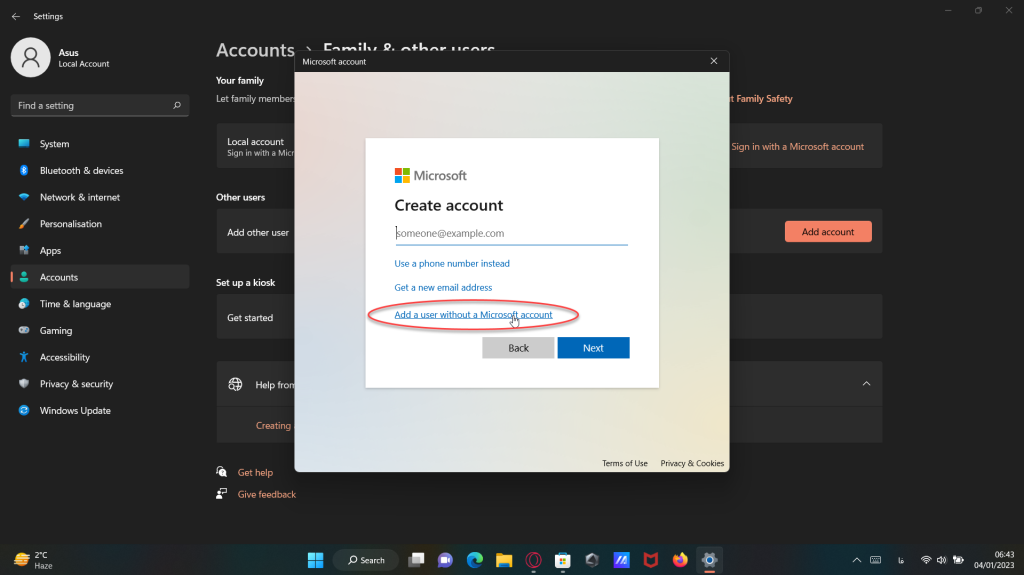Click the Settings back arrow
Viewport: 1024px width, 575px height.
(15, 17)
